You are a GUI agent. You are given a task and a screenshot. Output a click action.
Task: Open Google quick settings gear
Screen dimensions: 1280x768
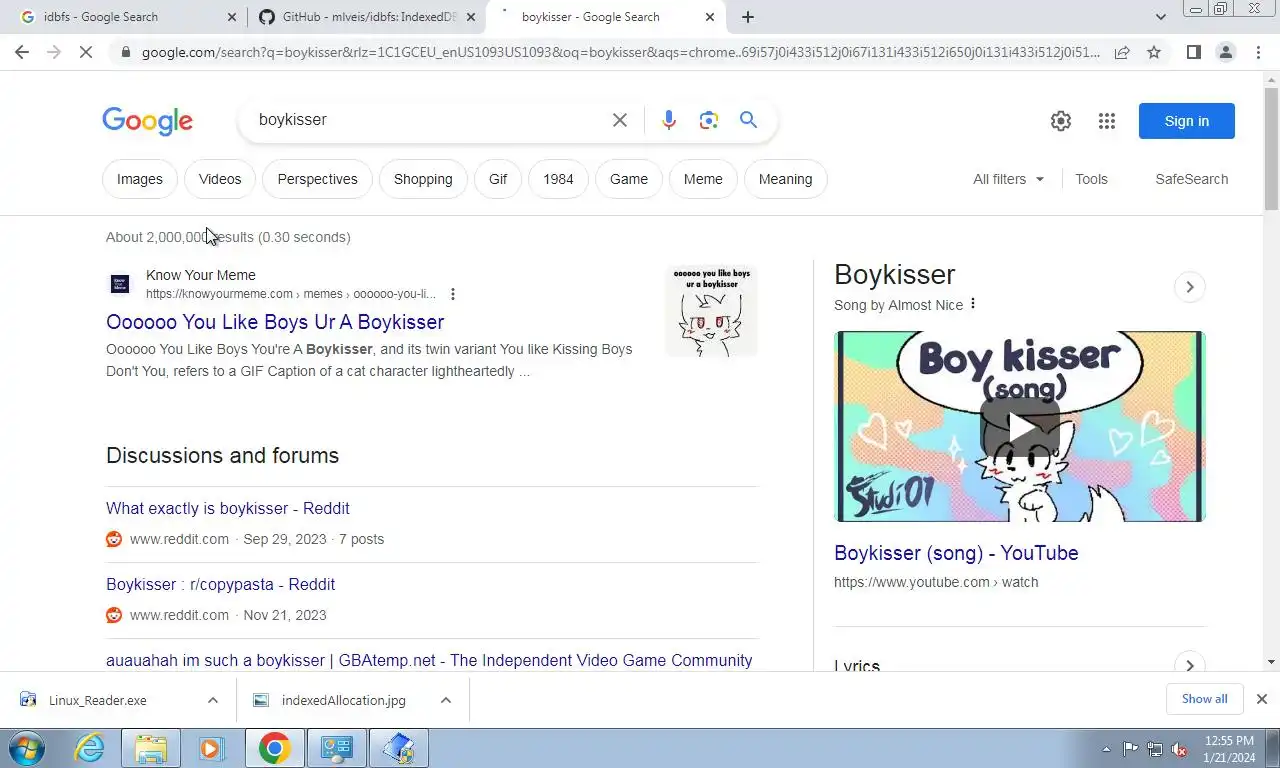coord(1061,121)
